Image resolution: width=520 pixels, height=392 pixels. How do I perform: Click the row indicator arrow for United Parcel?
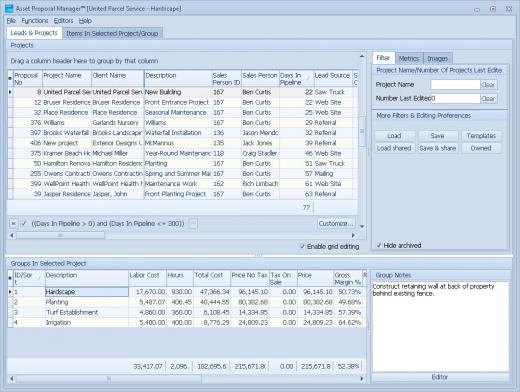10,92
